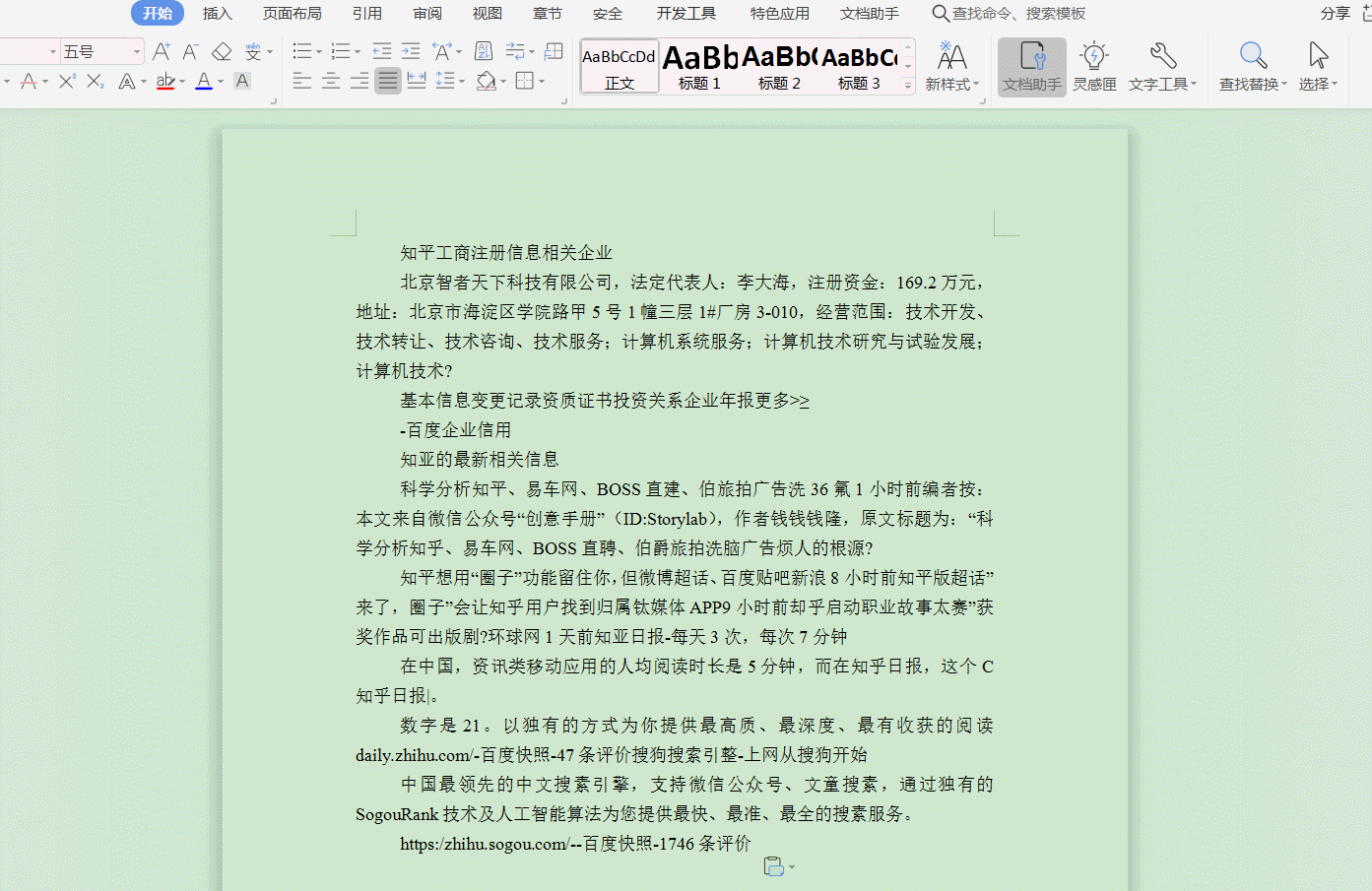The image size is (1372, 891).
Task: Clear formatting with the eraser icon
Action: coord(223,51)
